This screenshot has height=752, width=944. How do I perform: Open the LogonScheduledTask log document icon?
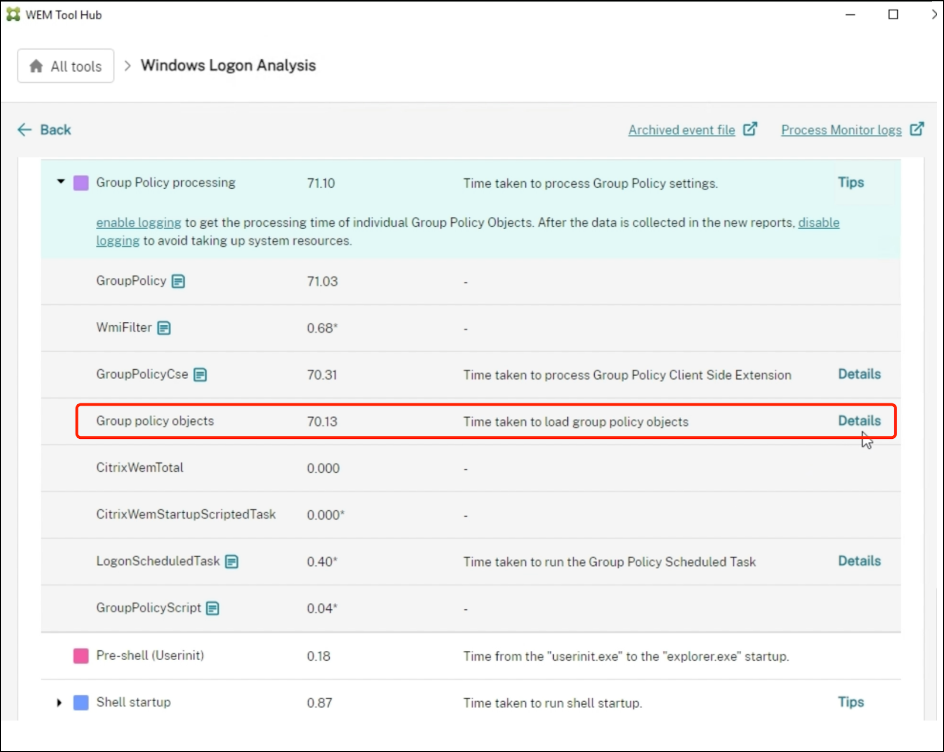point(232,562)
